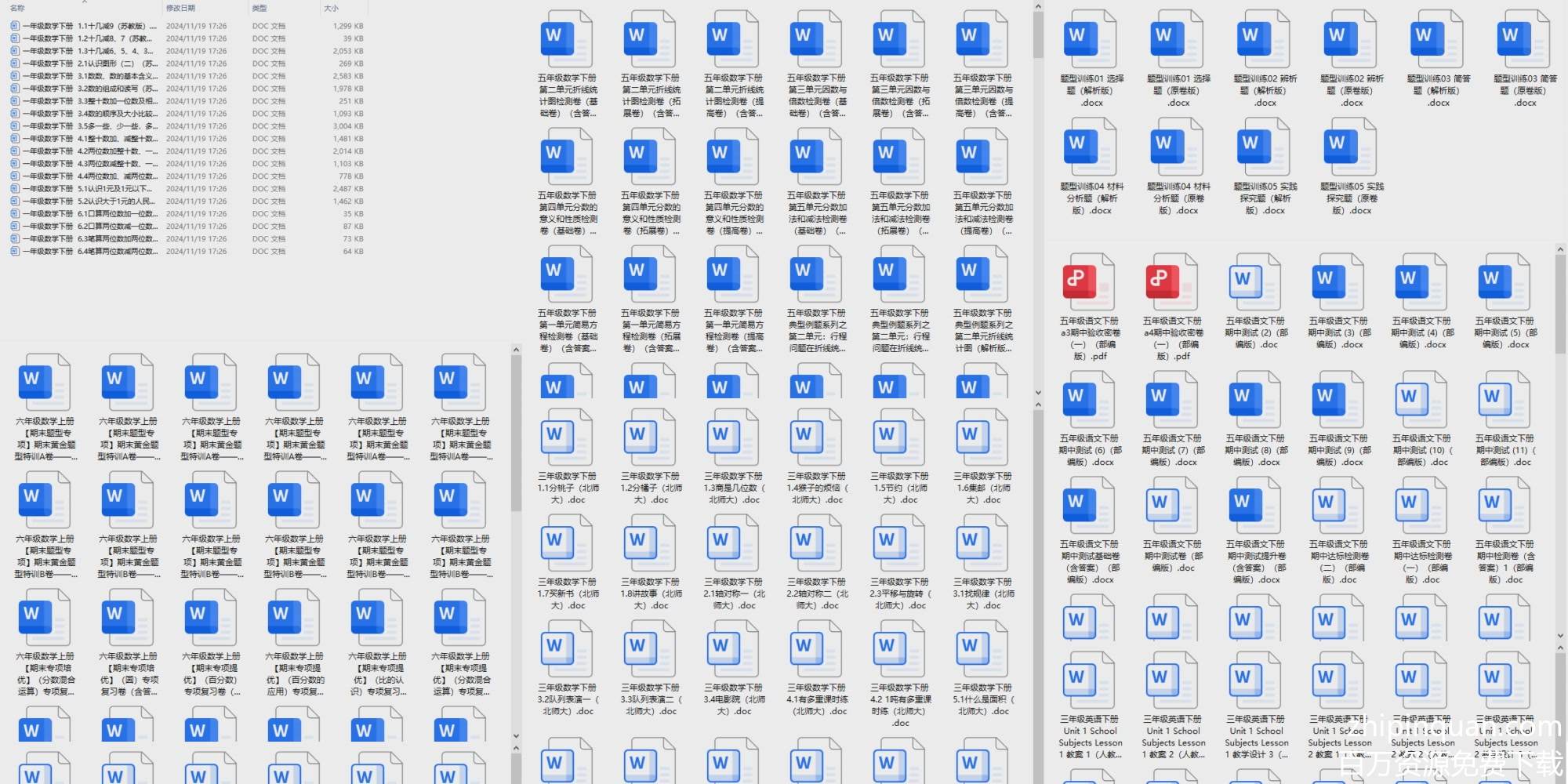Select the Word icon for 题型训练04 材料分析题（解析版）
The image size is (1568, 784).
[x=1090, y=147]
